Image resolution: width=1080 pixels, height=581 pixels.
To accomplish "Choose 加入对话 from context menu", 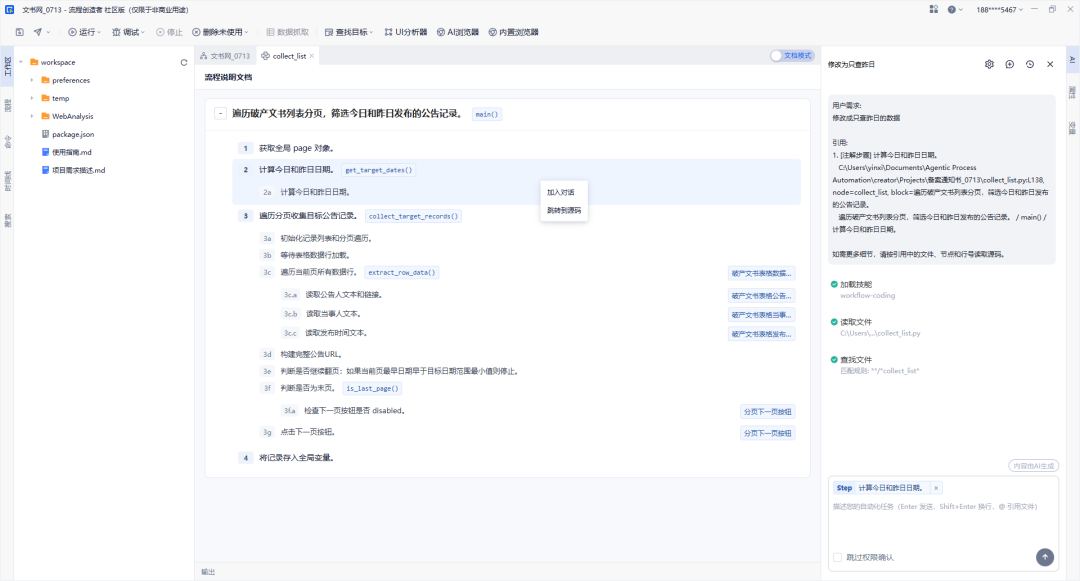I will coord(561,193).
